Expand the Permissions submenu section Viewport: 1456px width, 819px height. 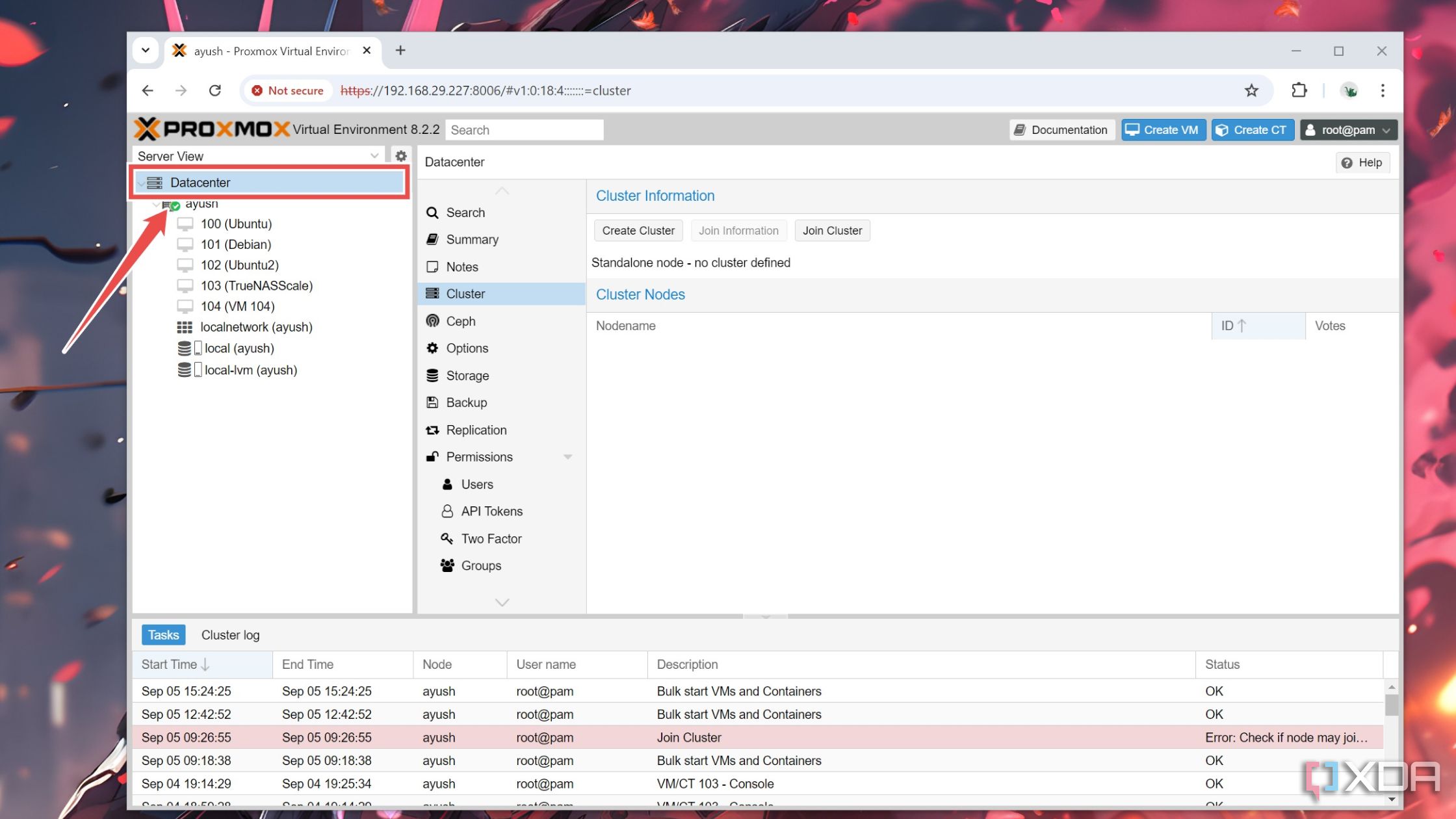568,457
